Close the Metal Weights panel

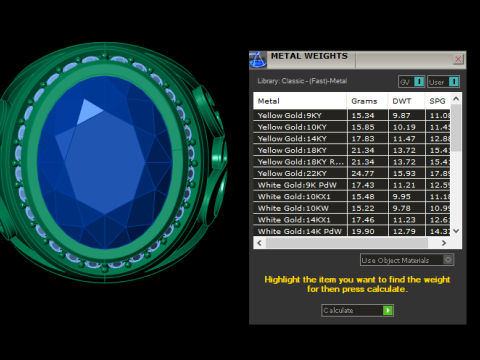point(458,59)
